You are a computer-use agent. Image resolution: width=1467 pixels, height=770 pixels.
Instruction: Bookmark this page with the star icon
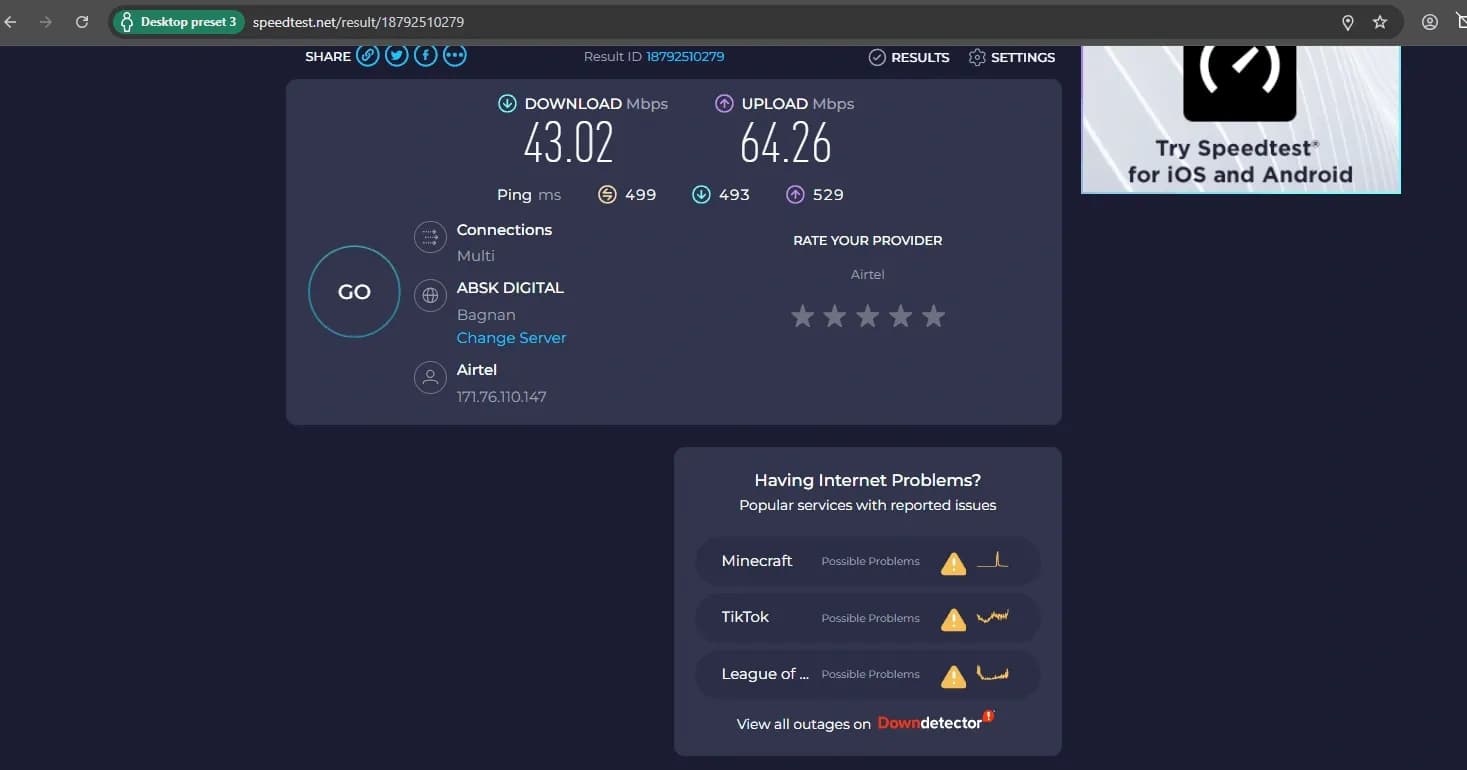(1380, 21)
